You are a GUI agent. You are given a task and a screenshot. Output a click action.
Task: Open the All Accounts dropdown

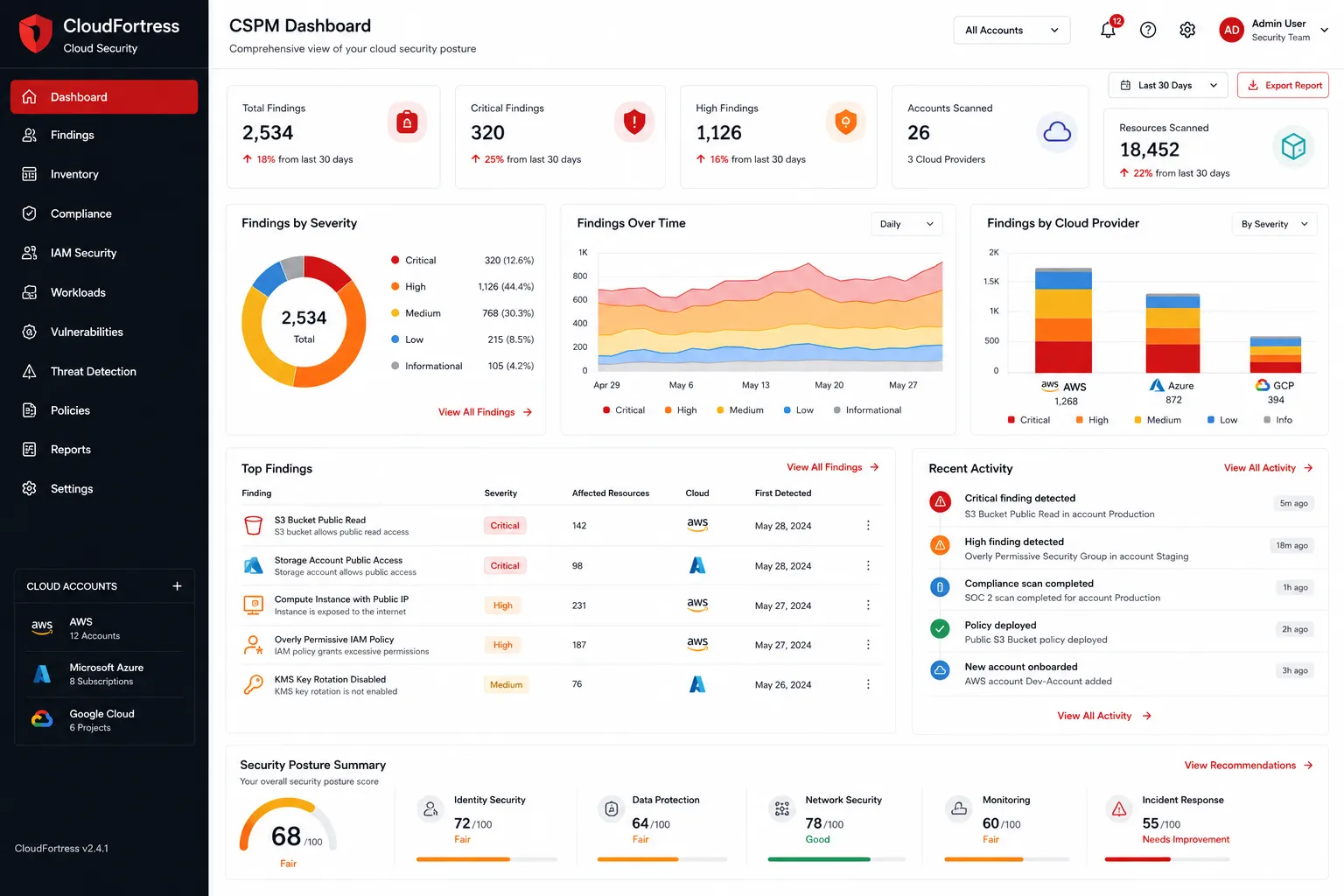1011,30
